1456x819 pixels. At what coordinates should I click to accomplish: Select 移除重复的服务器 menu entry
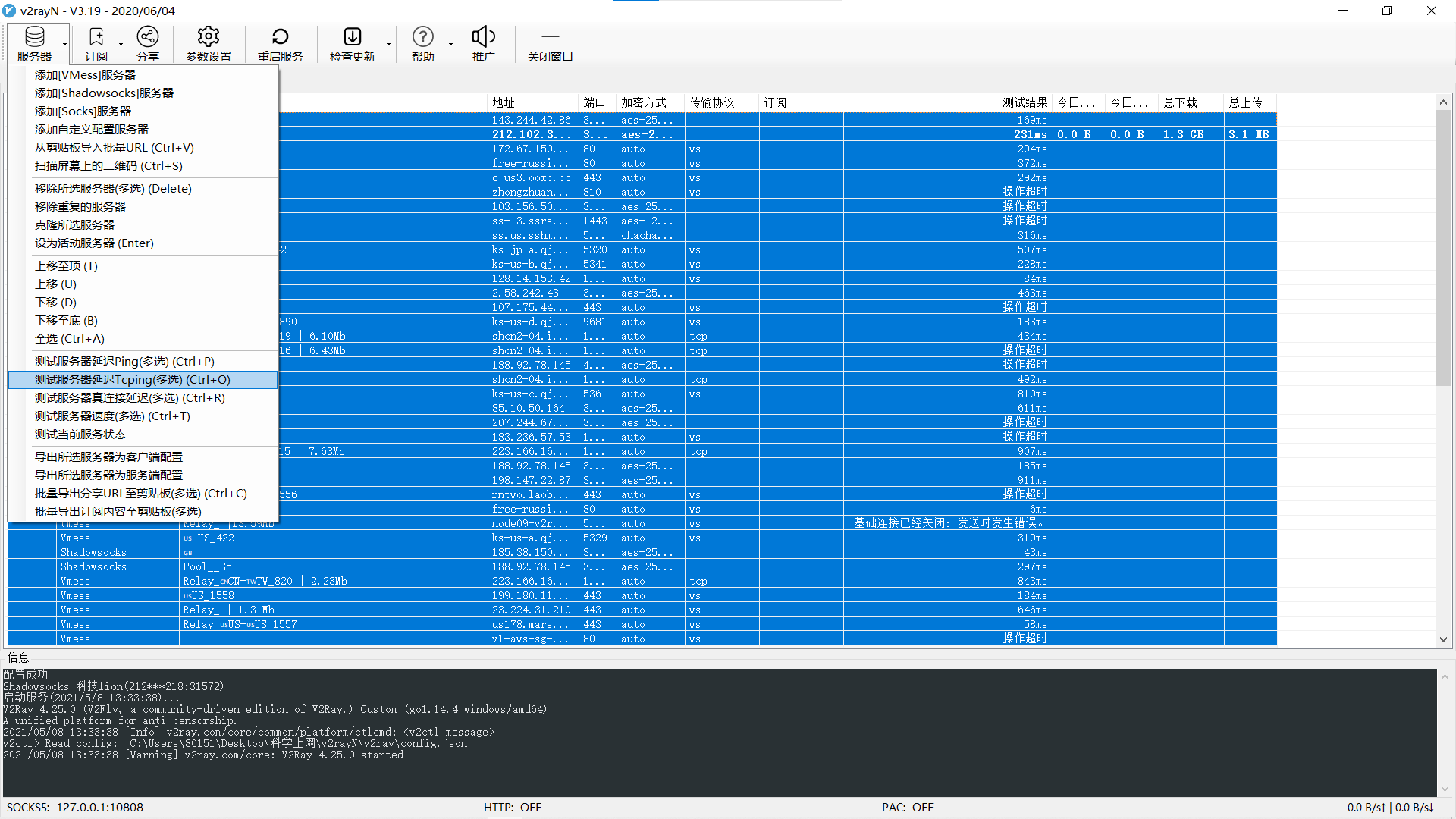pos(143,206)
